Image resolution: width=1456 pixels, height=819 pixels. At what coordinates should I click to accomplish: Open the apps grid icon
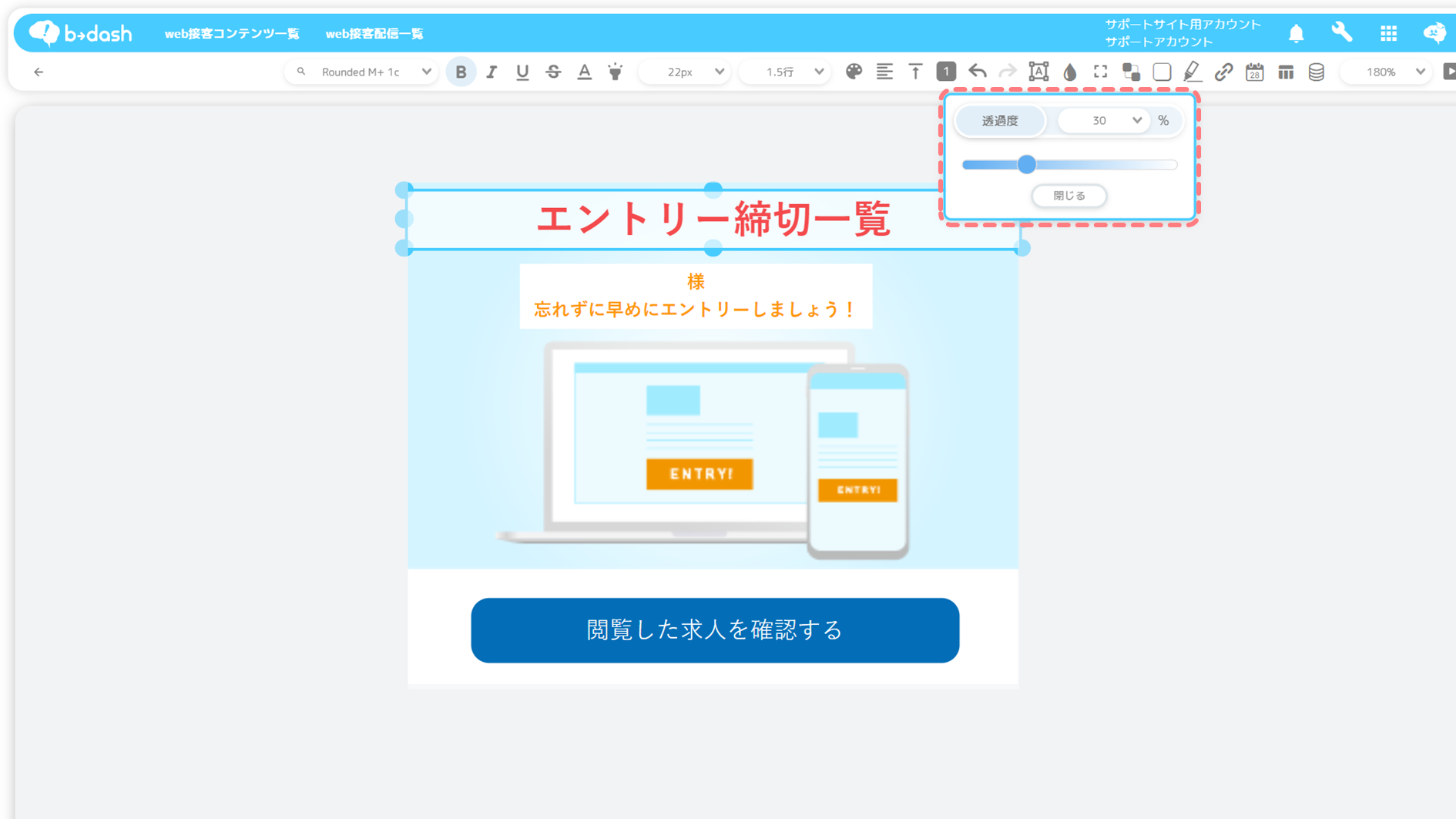[x=1389, y=33]
